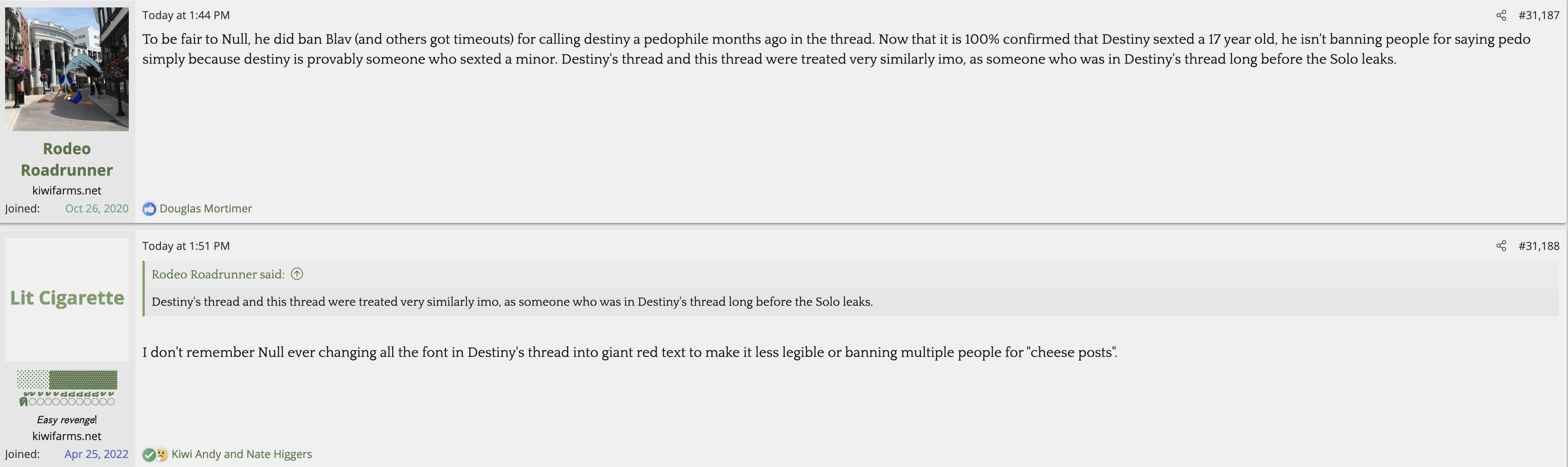Click share icon on post #31,187
Image resolution: width=1568 pixels, height=467 pixels.
tap(1501, 15)
